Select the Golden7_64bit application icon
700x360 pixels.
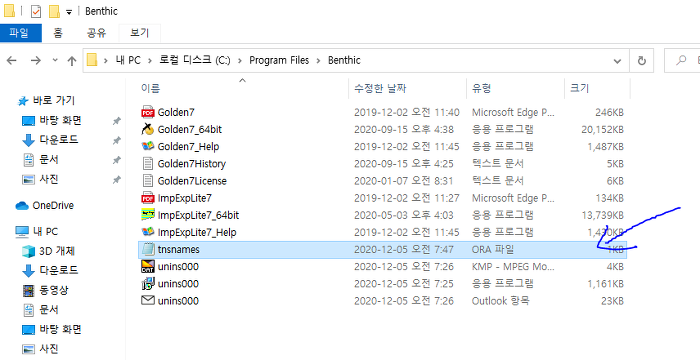[x=148, y=129]
